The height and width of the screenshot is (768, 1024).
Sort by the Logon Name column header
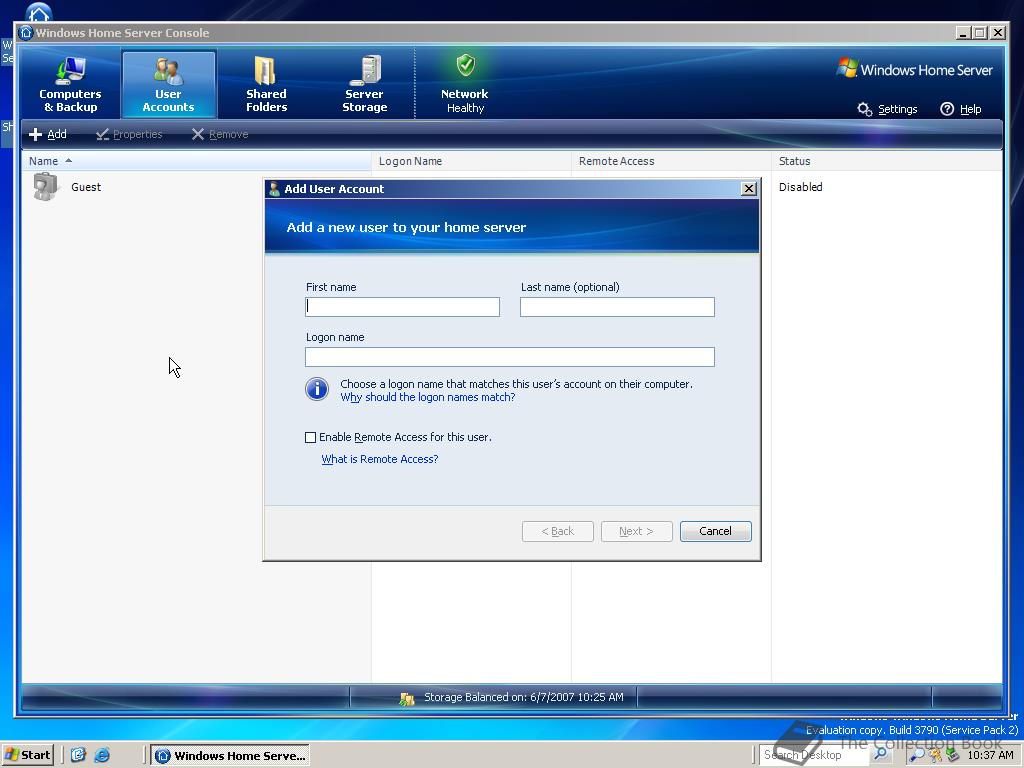[471, 161]
